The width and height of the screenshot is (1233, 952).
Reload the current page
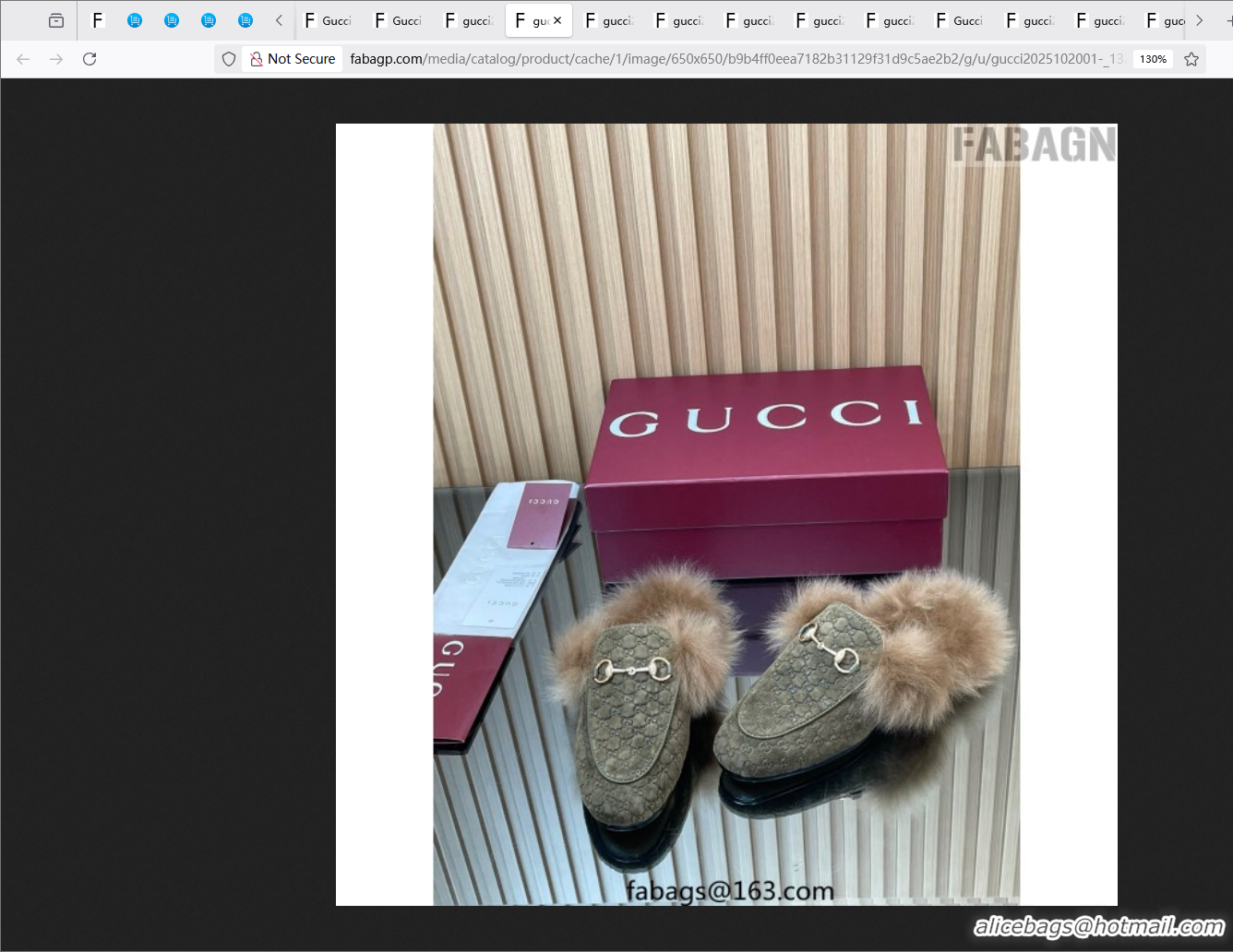[x=90, y=58]
